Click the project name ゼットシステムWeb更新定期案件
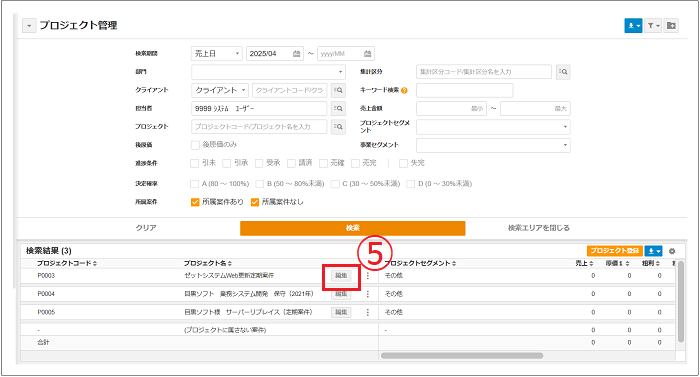Screen dimensions: 700x377 (229, 276)
